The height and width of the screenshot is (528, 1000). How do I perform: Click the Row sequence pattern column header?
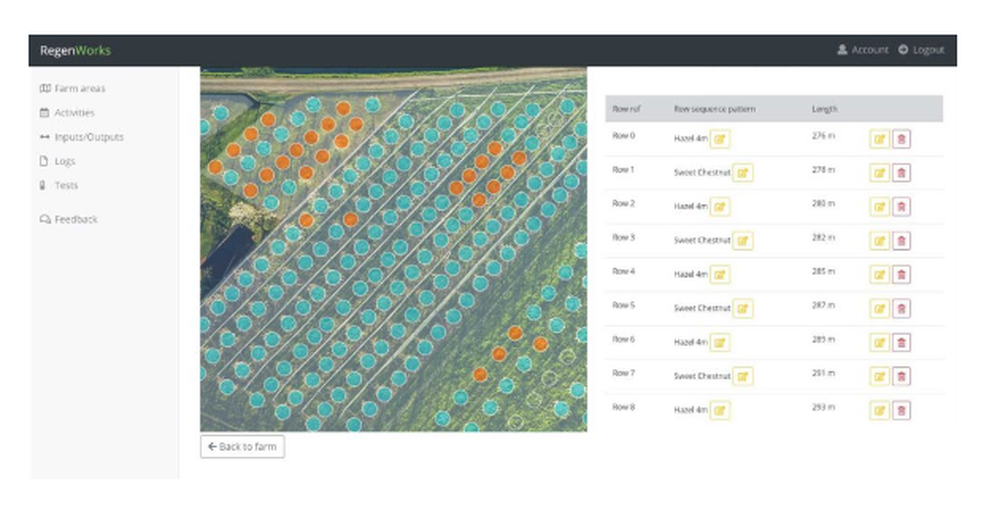click(x=714, y=109)
